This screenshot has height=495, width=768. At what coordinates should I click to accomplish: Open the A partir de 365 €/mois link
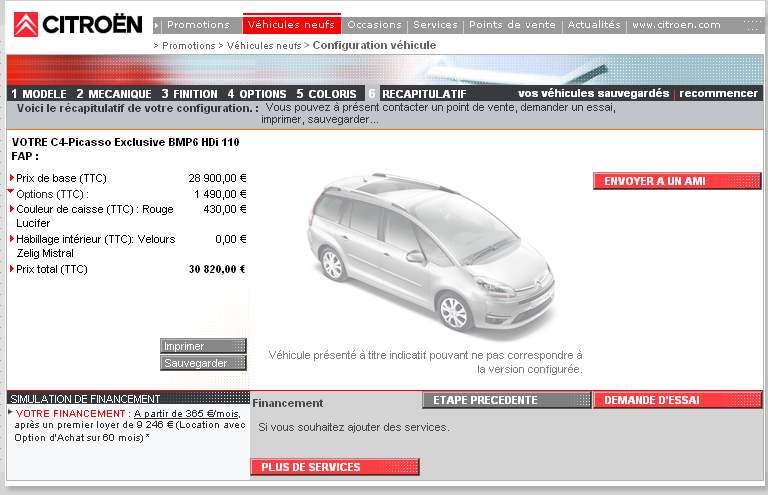point(187,413)
